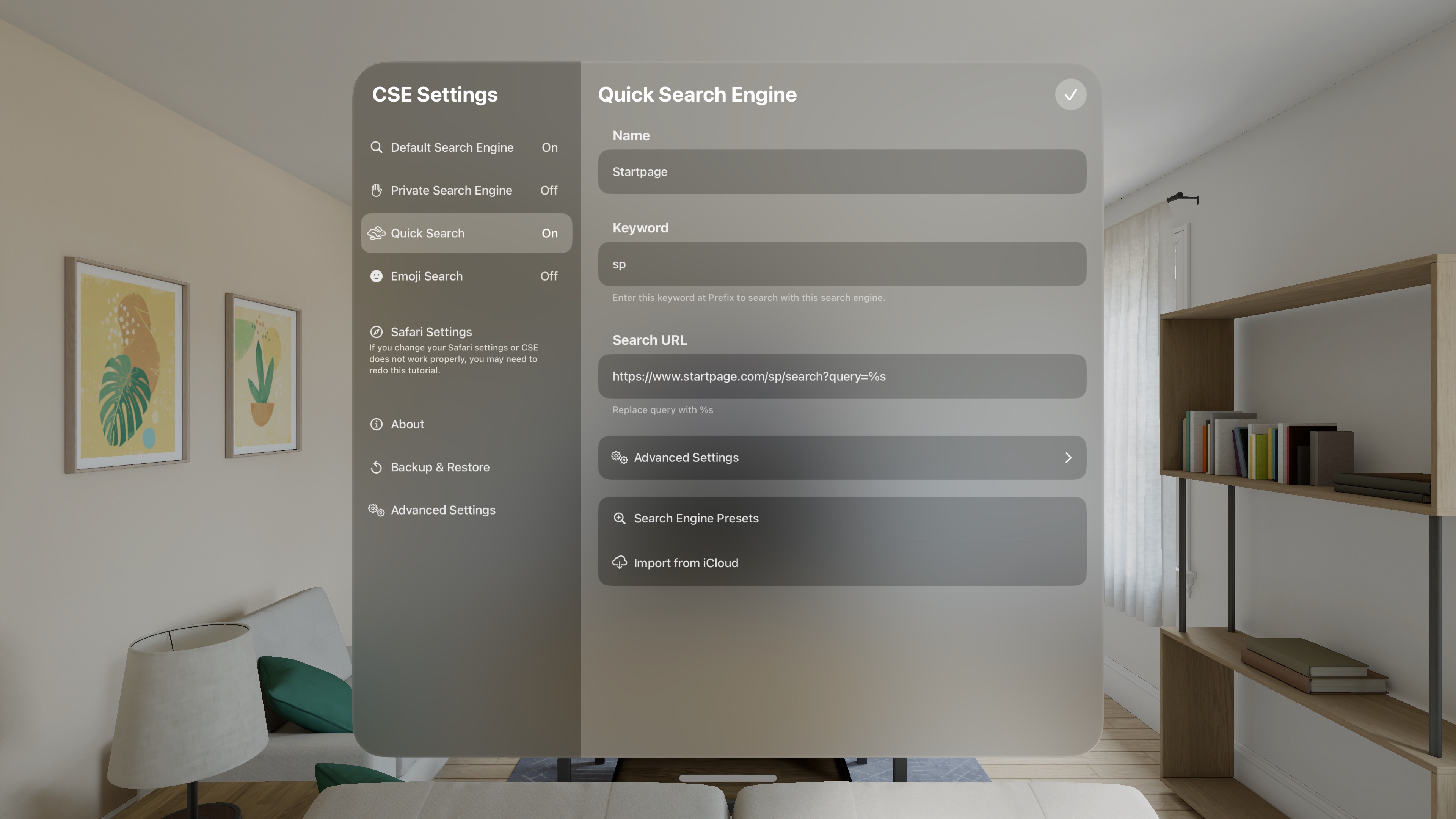1456x819 pixels.
Task: Open Search Engine Presets
Action: click(x=842, y=518)
